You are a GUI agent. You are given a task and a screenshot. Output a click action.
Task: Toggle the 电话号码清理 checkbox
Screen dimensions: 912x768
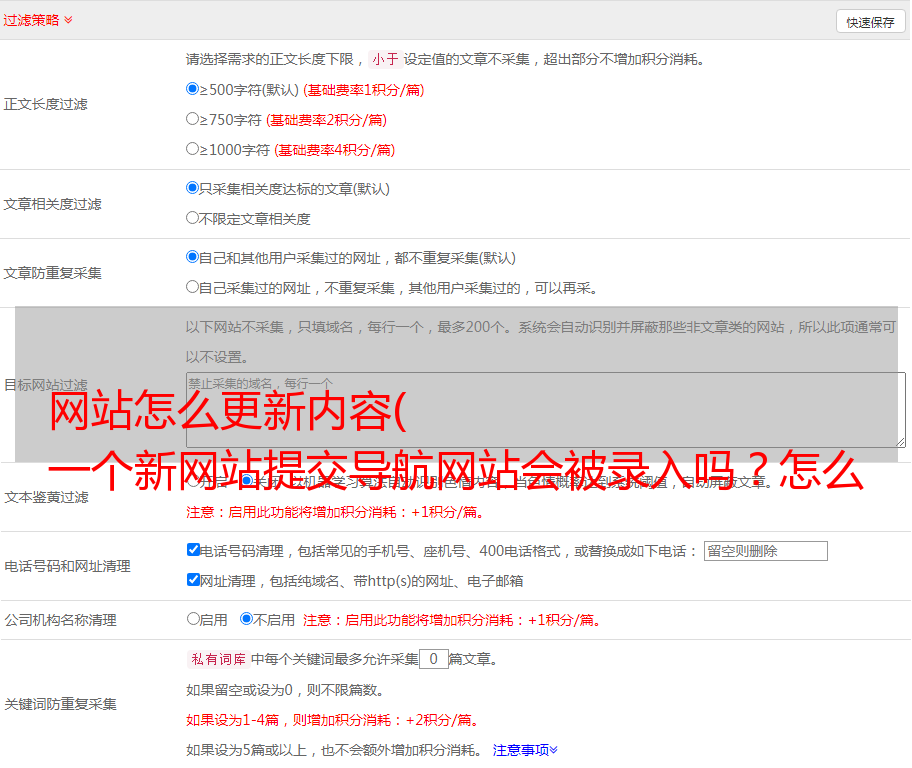click(x=194, y=550)
